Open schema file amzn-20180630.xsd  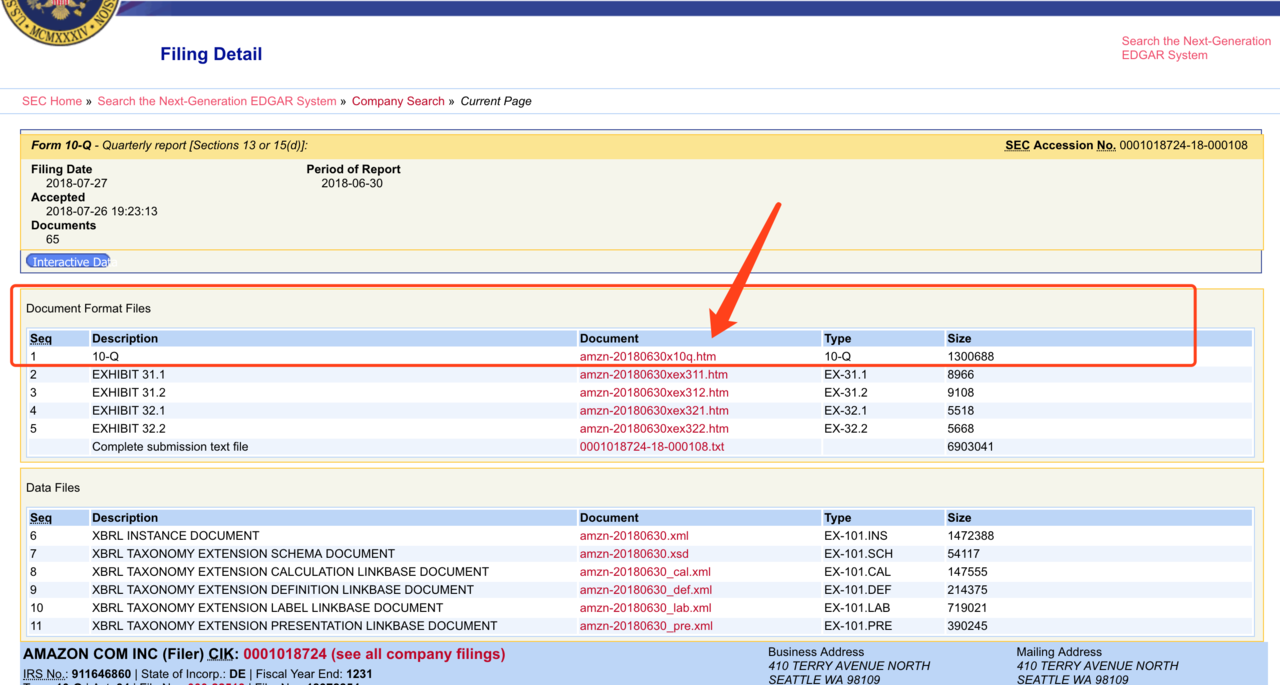pyautogui.click(x=634, y=553)
